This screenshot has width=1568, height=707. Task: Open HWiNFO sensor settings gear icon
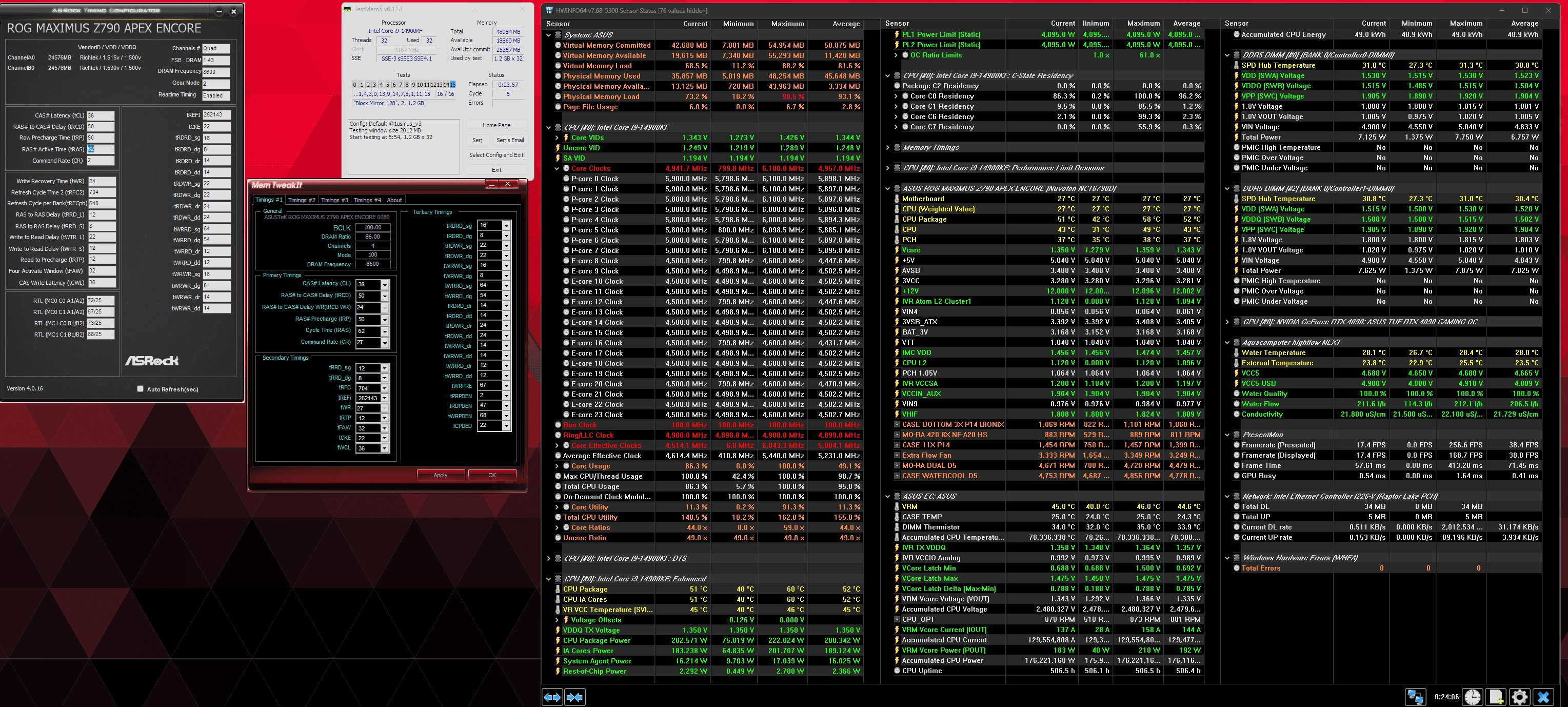pyautogui.click(x=1519, y=697)
